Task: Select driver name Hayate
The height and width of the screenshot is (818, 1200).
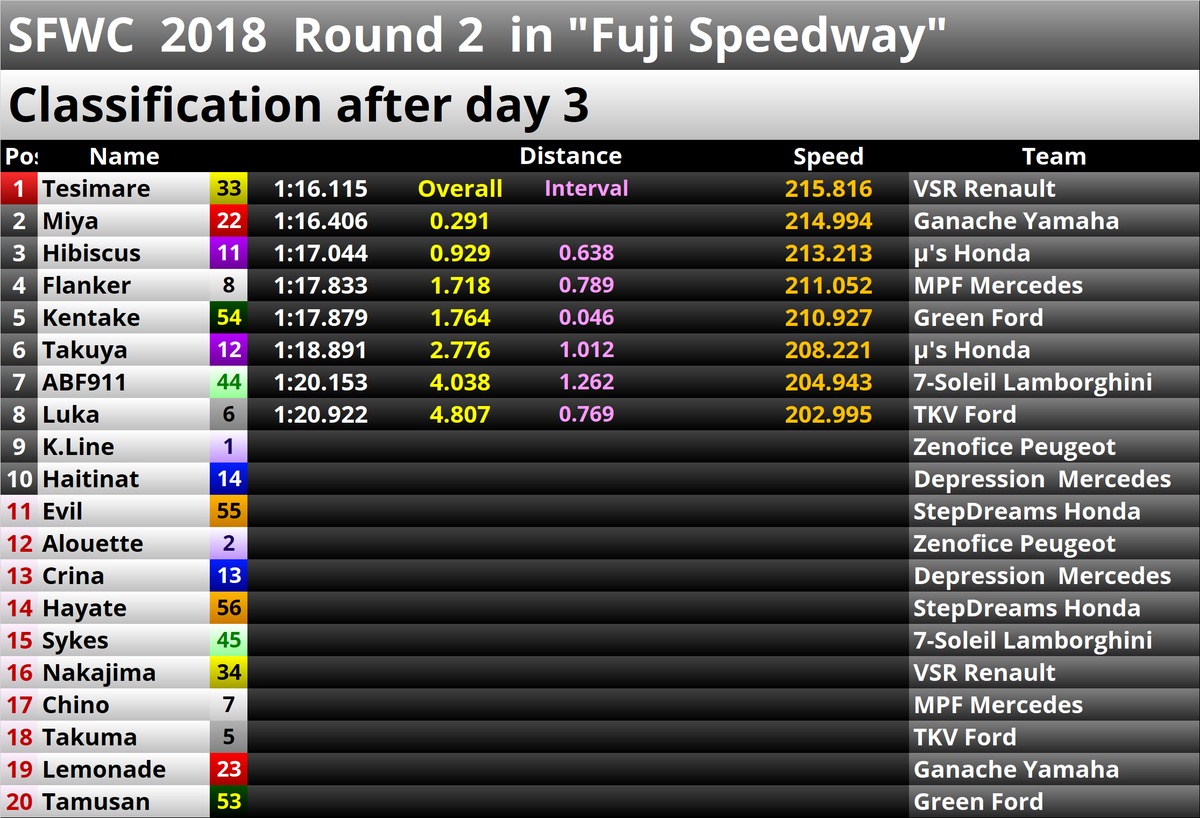Action: pyautogui.click(x=84, y=608)
